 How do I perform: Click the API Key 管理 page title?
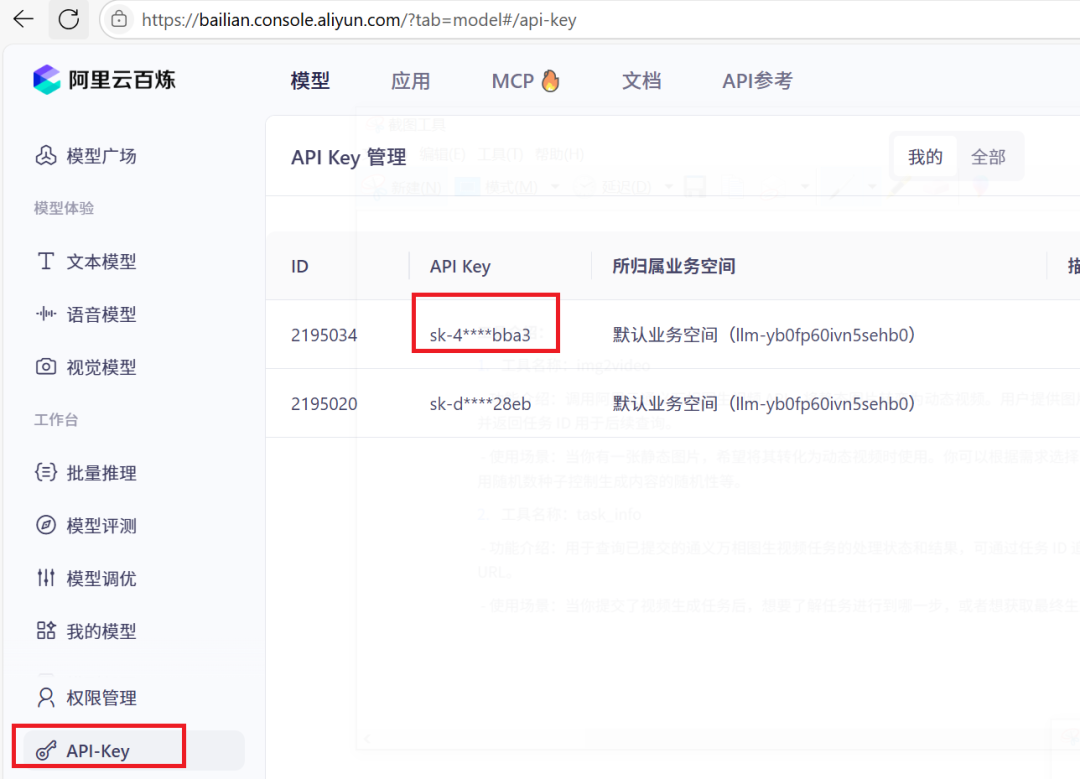click(x=349, y=157)
